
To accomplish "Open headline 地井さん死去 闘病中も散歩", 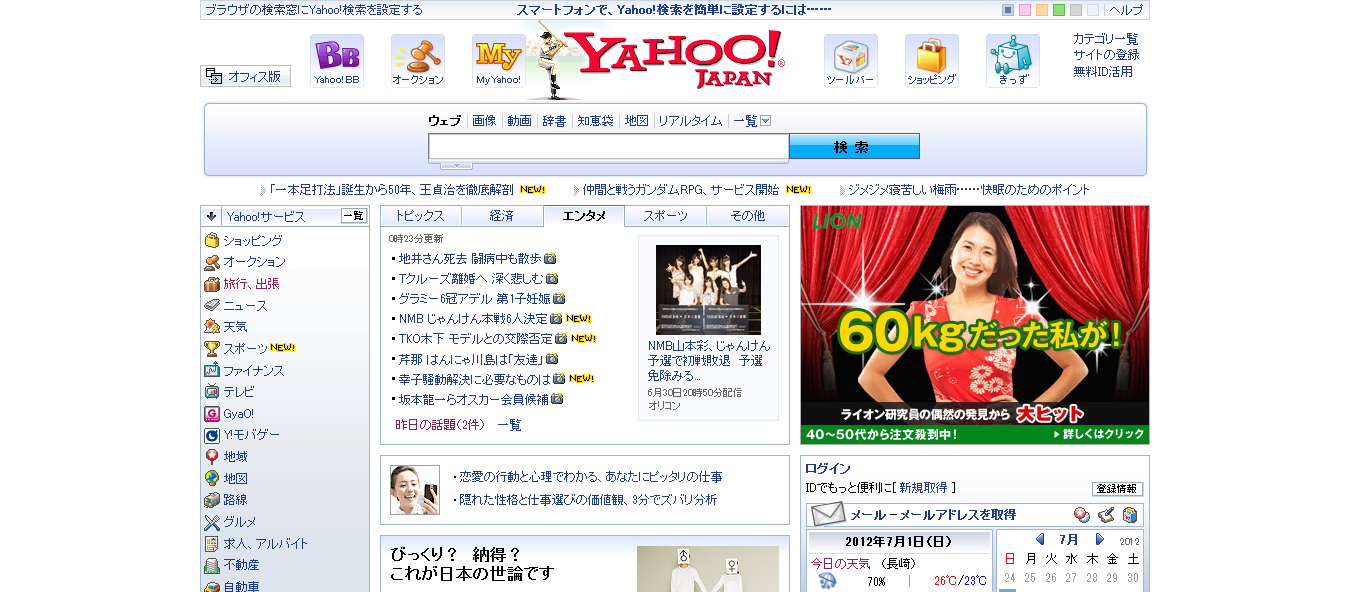I will pyautogui.click(x=470, y=258).
